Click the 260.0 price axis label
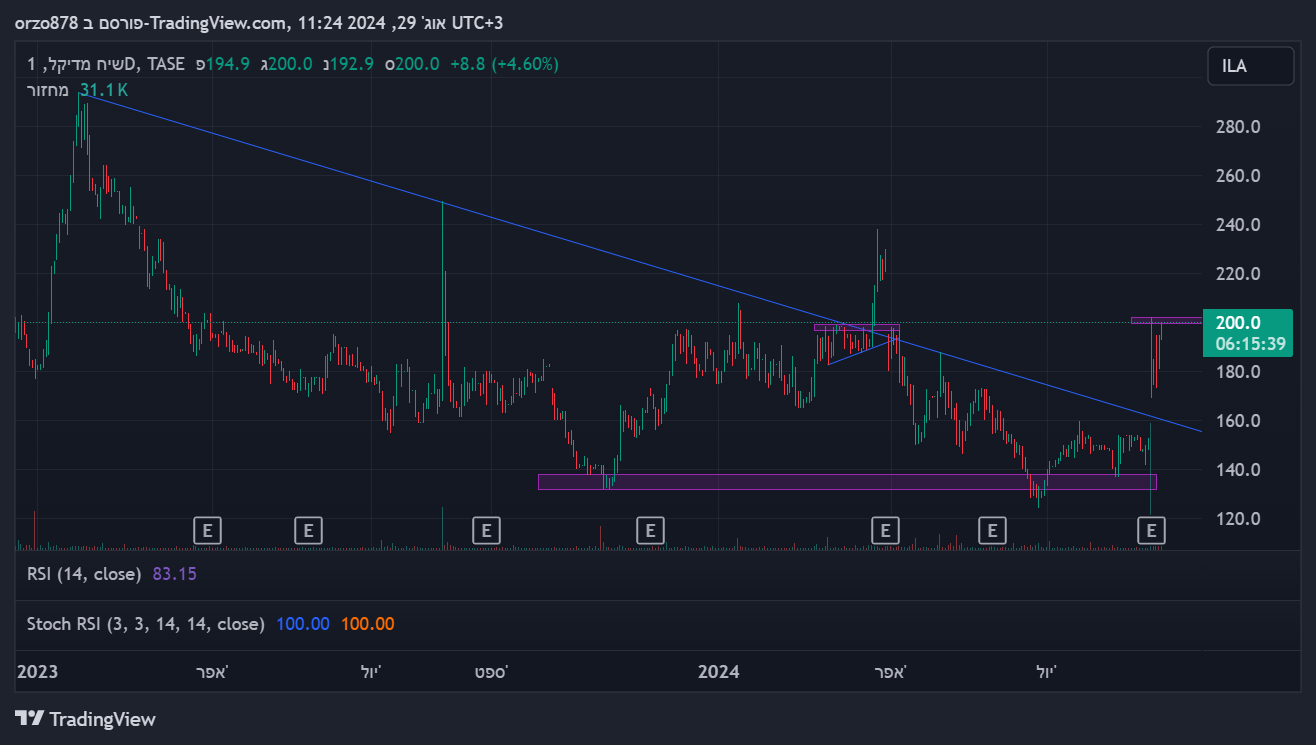 [x=1238, y=176]
